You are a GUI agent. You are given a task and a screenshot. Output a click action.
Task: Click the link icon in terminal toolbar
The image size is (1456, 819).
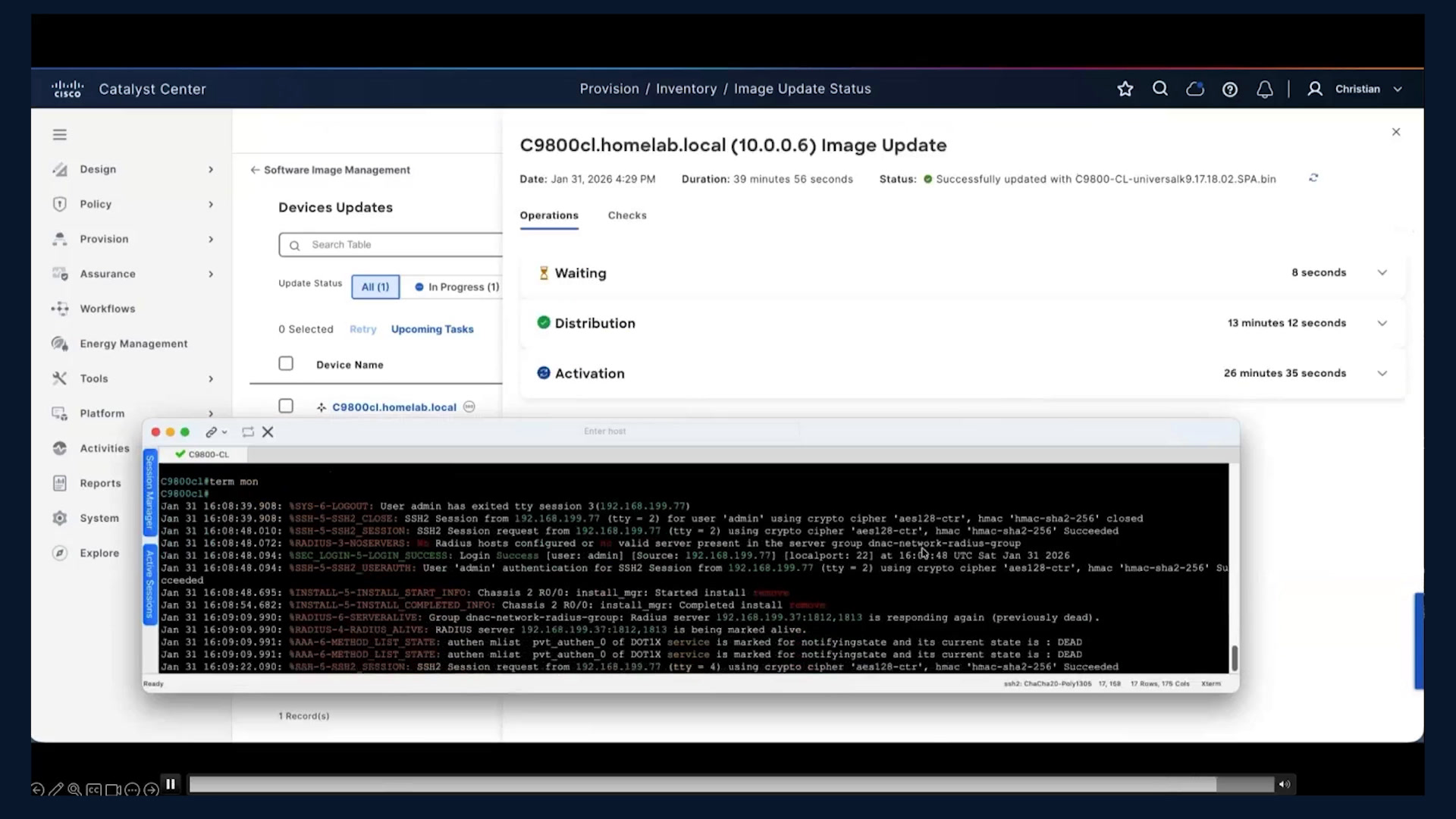tap(212, 431)
